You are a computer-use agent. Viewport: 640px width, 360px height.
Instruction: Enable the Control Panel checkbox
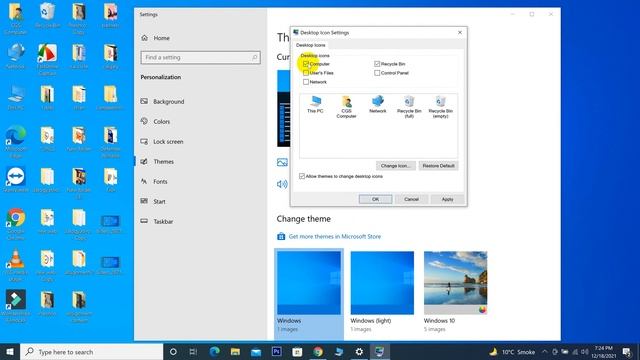377,73
